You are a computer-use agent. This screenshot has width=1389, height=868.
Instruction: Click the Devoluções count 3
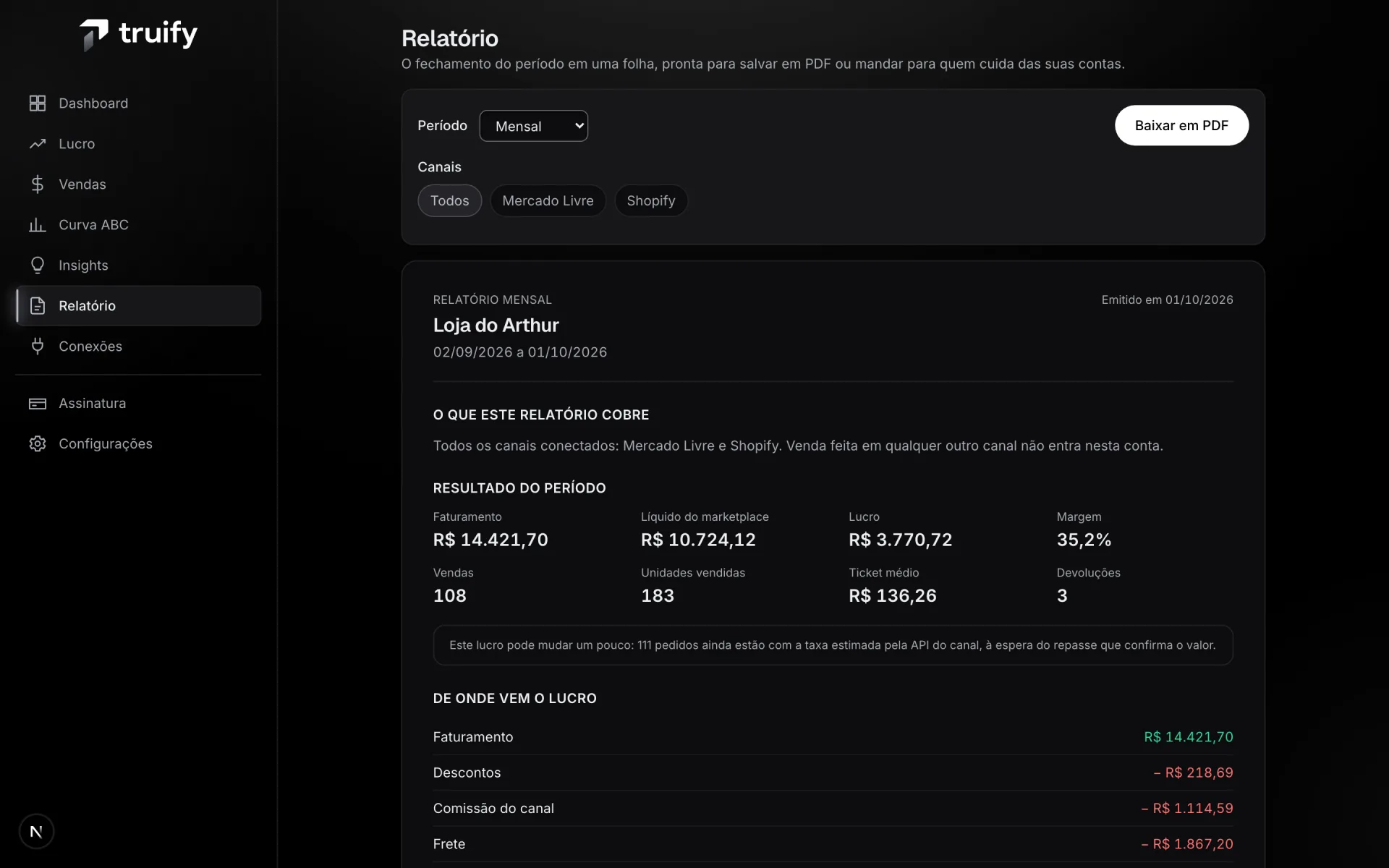click(1061, 595)
